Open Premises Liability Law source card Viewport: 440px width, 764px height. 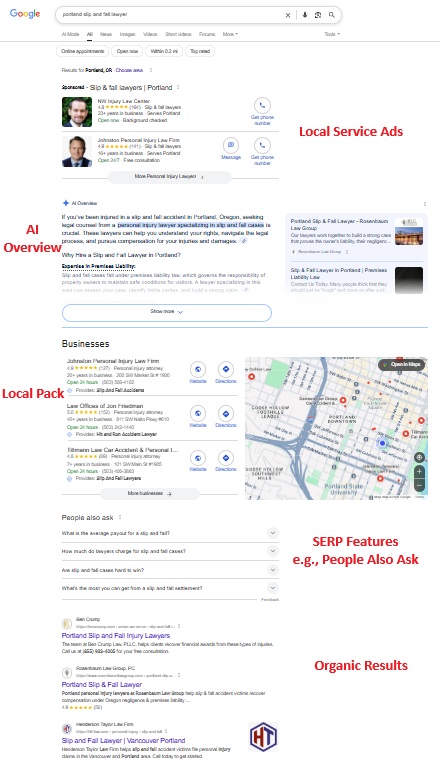pyautogui.click(x=356, y=280)
